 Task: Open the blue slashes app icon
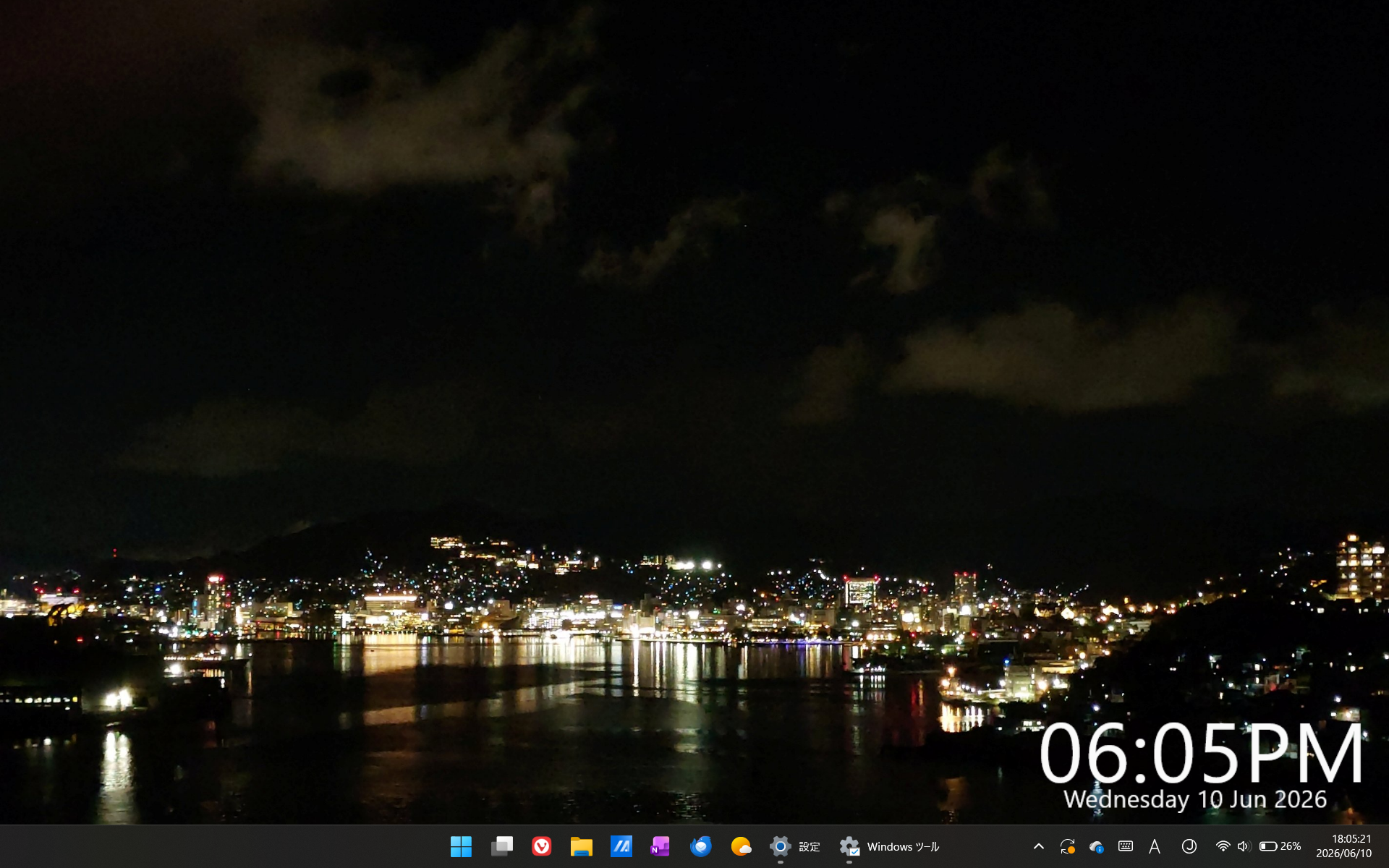pos(621,846)
